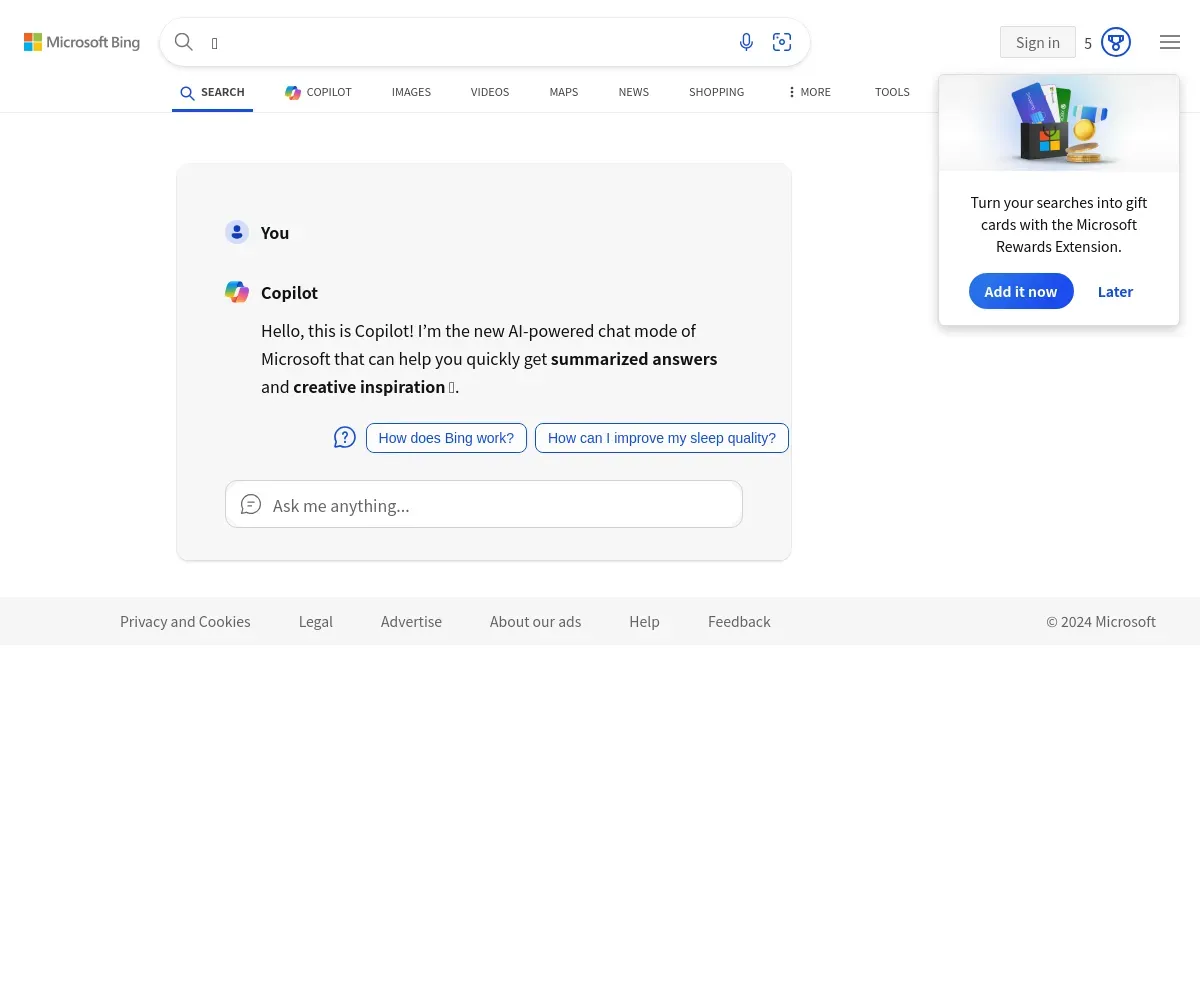Open the Help footer link
1200x1000 pixels.
[x=644, y=621]
